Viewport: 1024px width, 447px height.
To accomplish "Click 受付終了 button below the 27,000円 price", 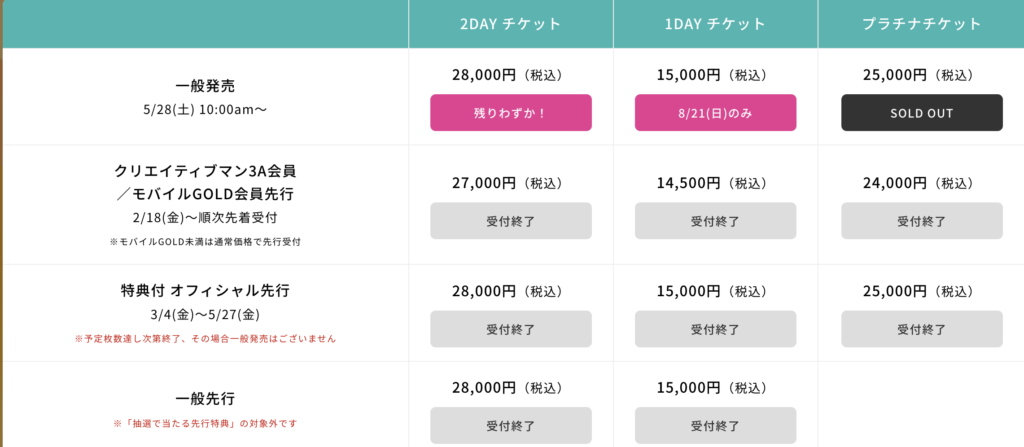I will [x=511, y=221].
